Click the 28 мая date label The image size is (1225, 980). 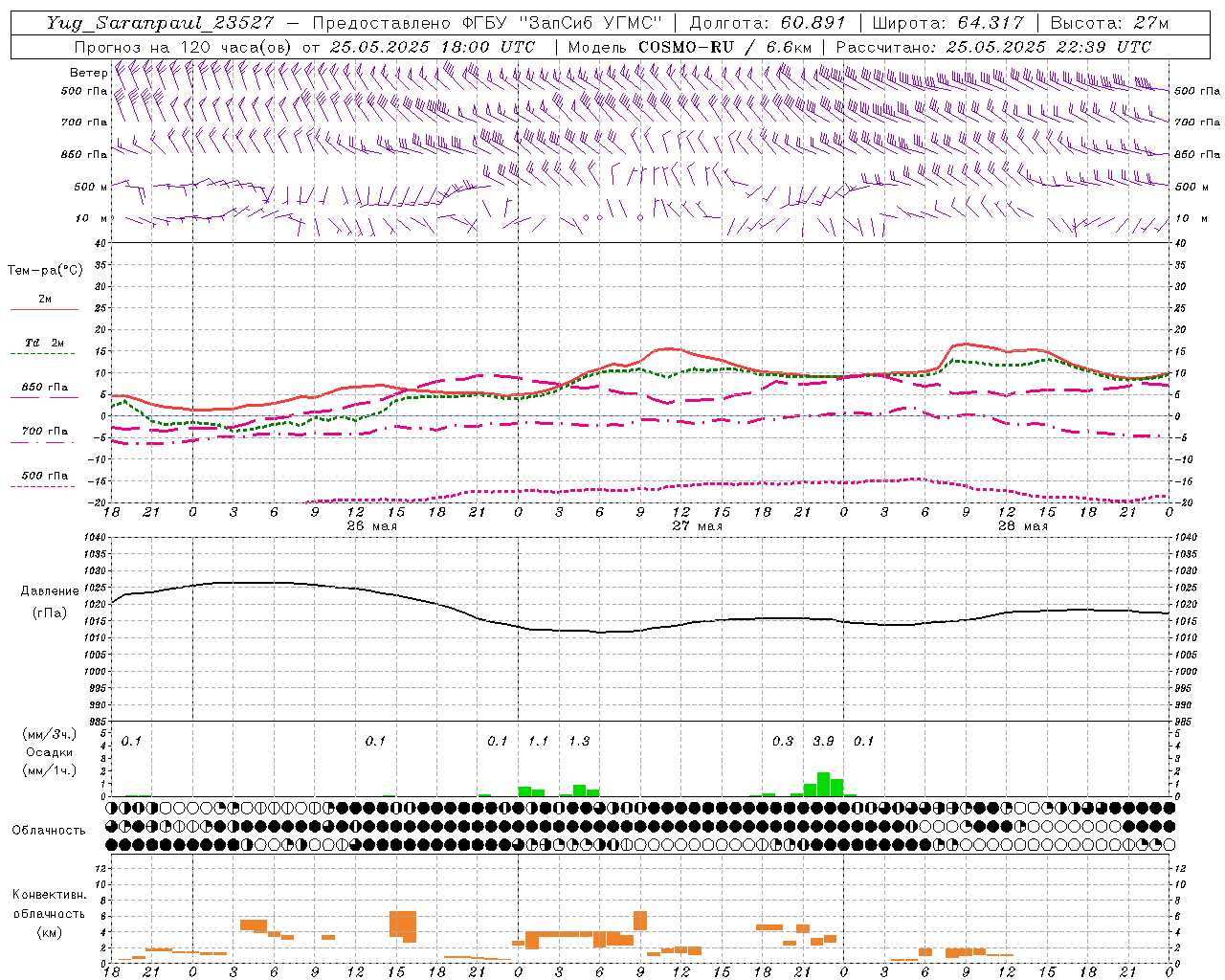[x=1023, y=526]
